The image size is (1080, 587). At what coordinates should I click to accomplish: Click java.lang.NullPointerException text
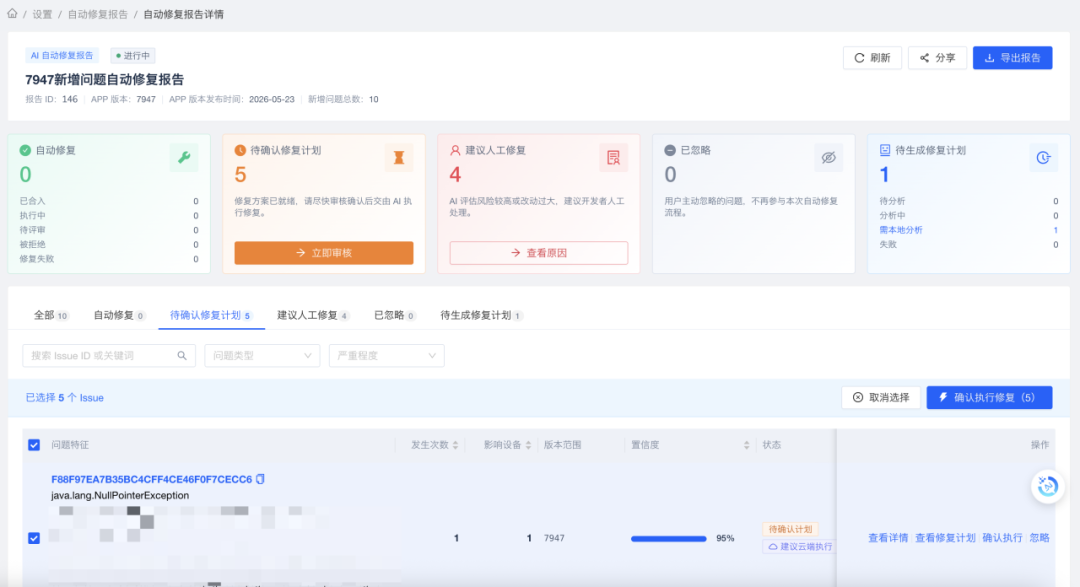pyautogui.click(x=120, y=495)
